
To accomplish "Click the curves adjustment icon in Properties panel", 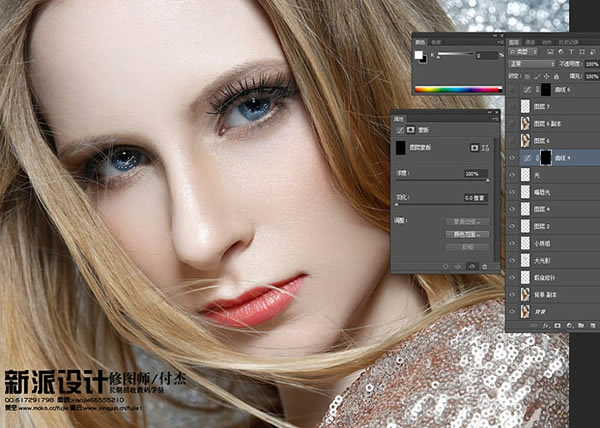I will tap(400, 130).
